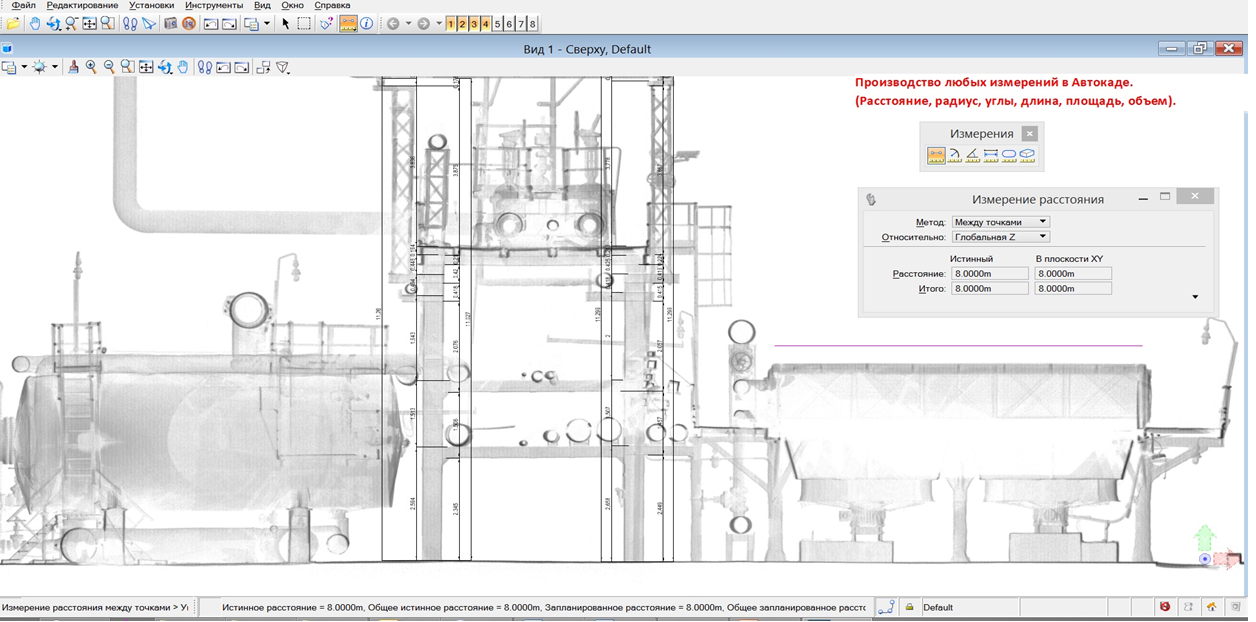The height and width of the screenshot is (622, 1256).
Task: Activate the Element Selection arrow tool
Action: click(285, 23)
